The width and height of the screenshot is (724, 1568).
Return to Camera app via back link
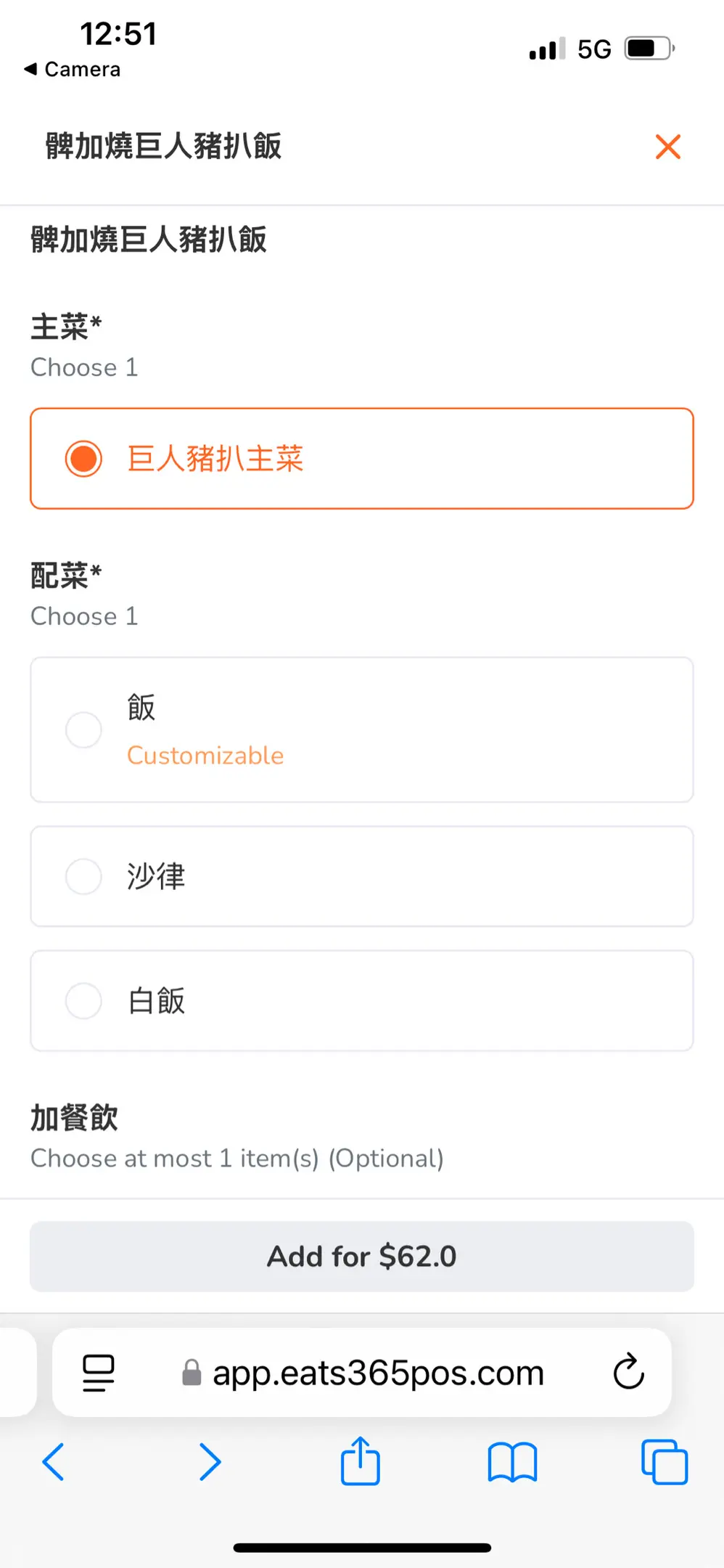pos(73,70)
